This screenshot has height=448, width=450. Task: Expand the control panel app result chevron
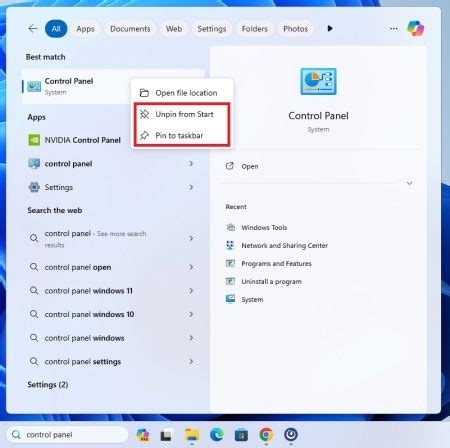click(191, 163)
